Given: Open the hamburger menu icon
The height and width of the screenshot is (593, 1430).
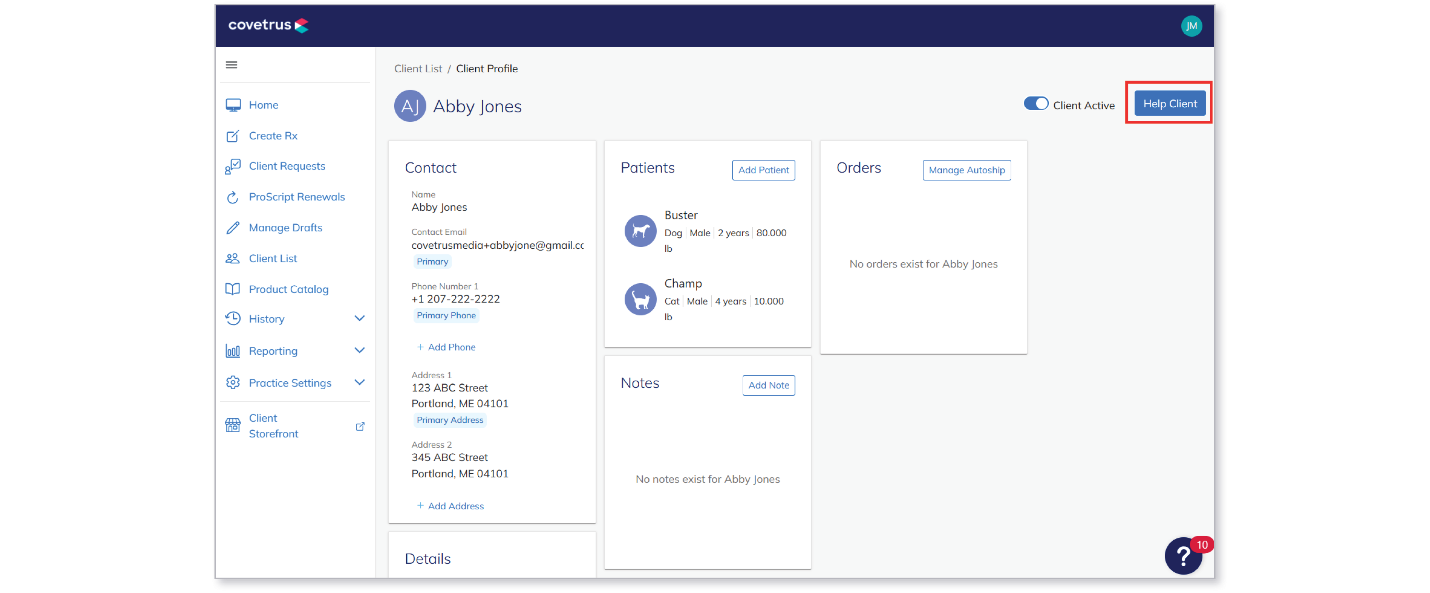Looking at the screenshot, I should pyautogui.click(x=232, y=65).
